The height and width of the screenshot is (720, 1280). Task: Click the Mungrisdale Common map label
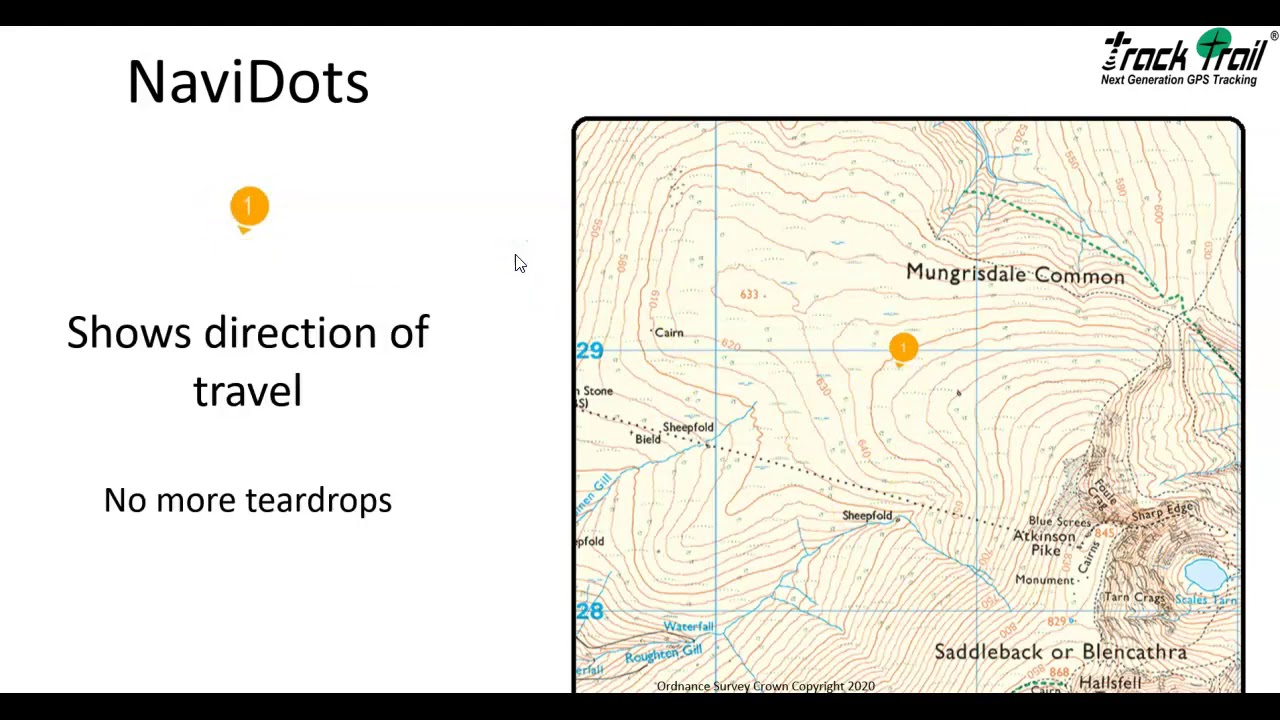[1015, 274]
